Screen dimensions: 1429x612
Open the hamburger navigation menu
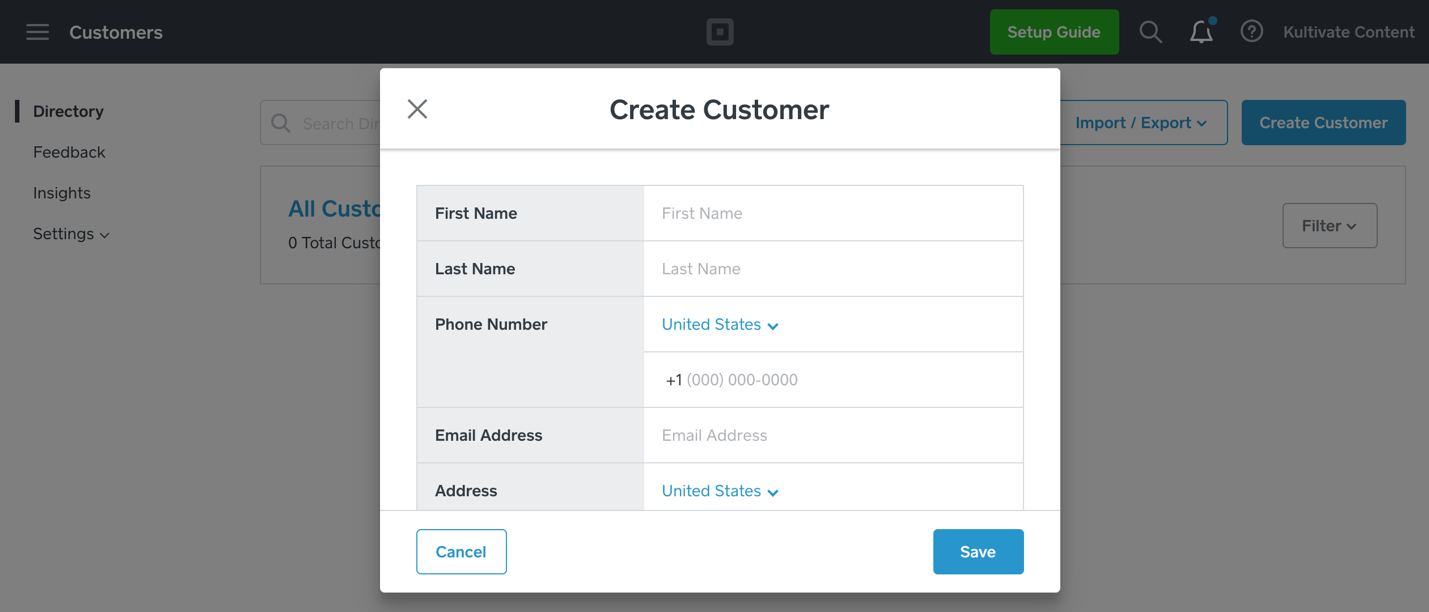tap(38, 32)
